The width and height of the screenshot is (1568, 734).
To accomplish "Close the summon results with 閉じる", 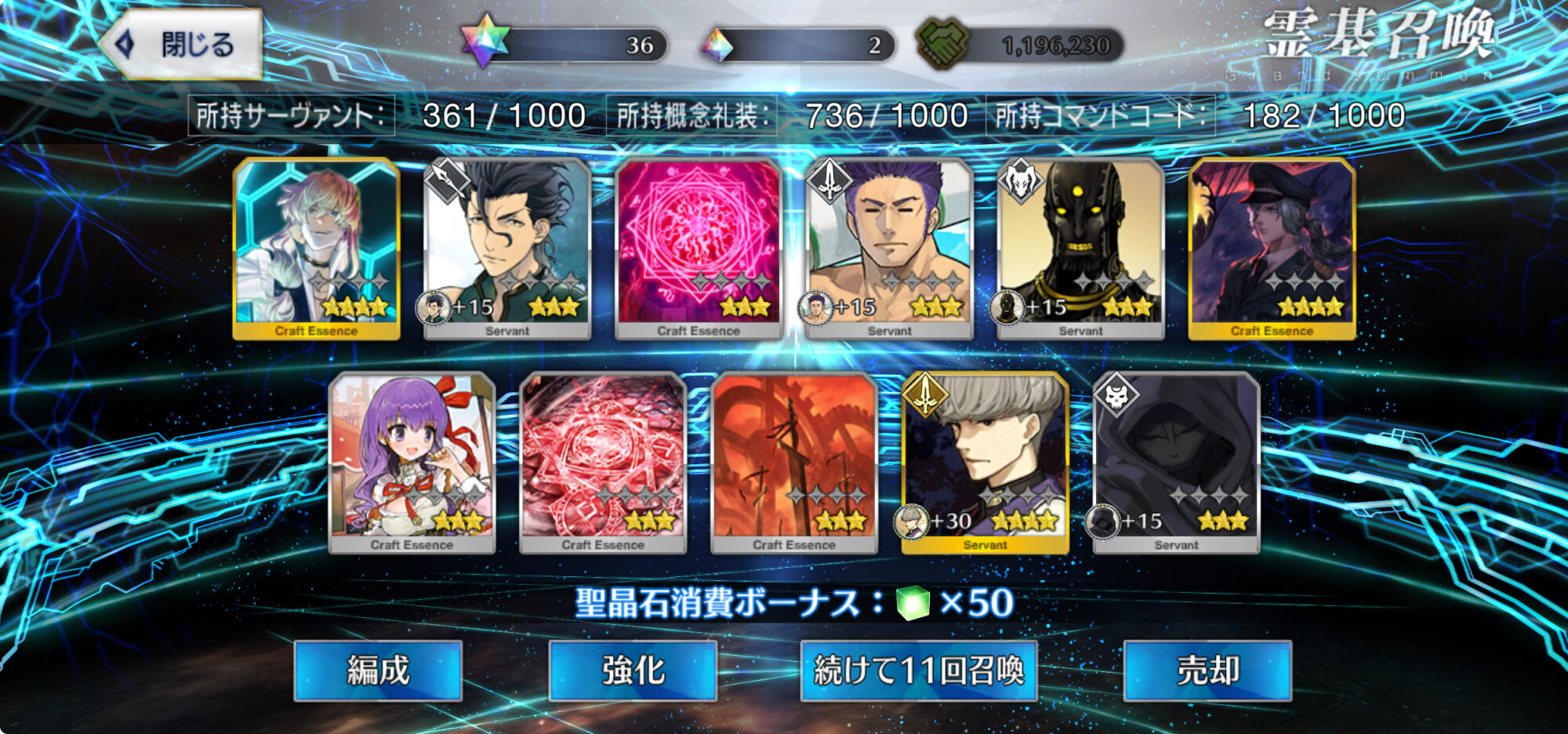I will (x=181, y=44).
